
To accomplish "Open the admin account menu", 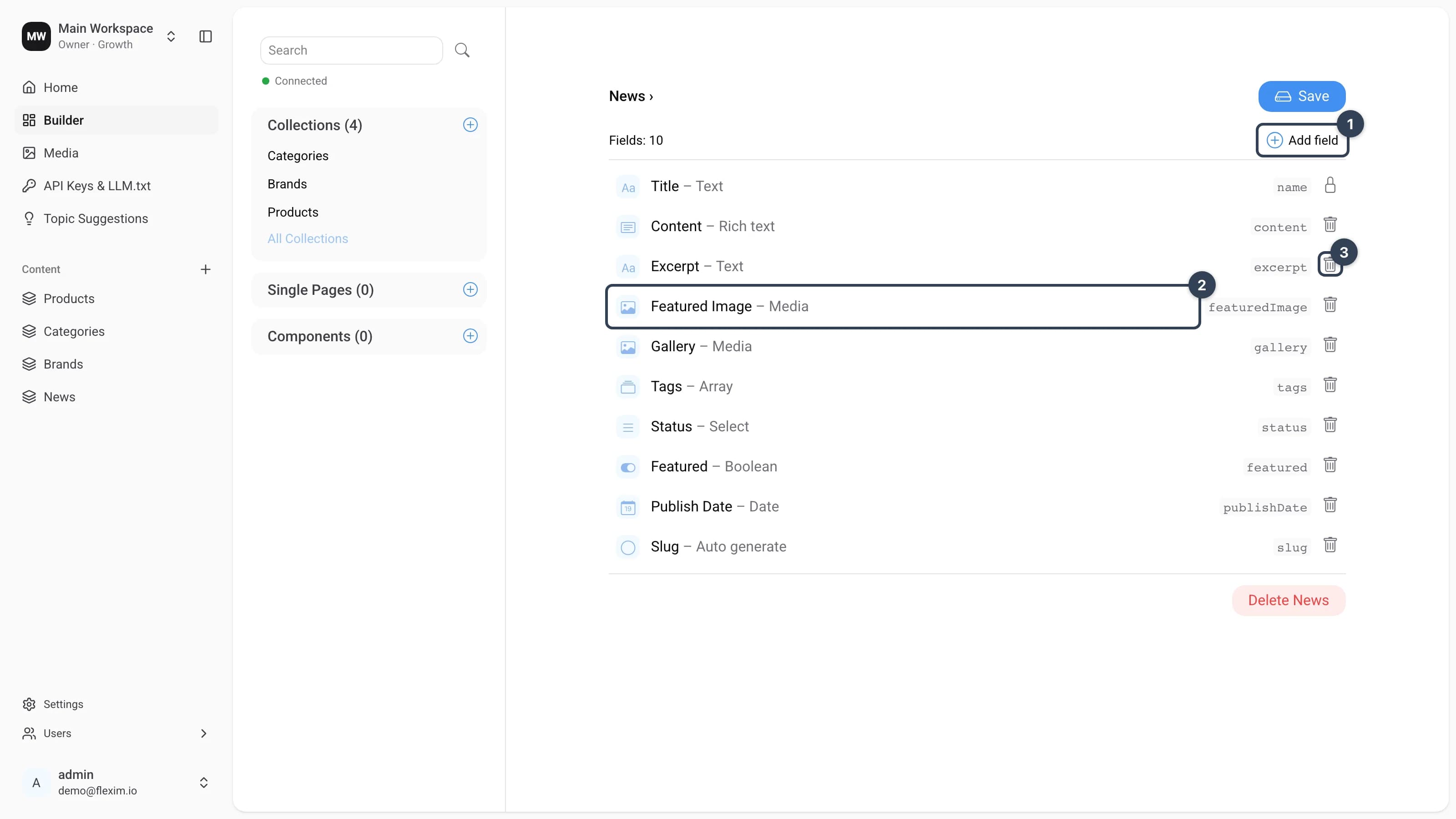I will pyautogui.click(x=116, y=782).
